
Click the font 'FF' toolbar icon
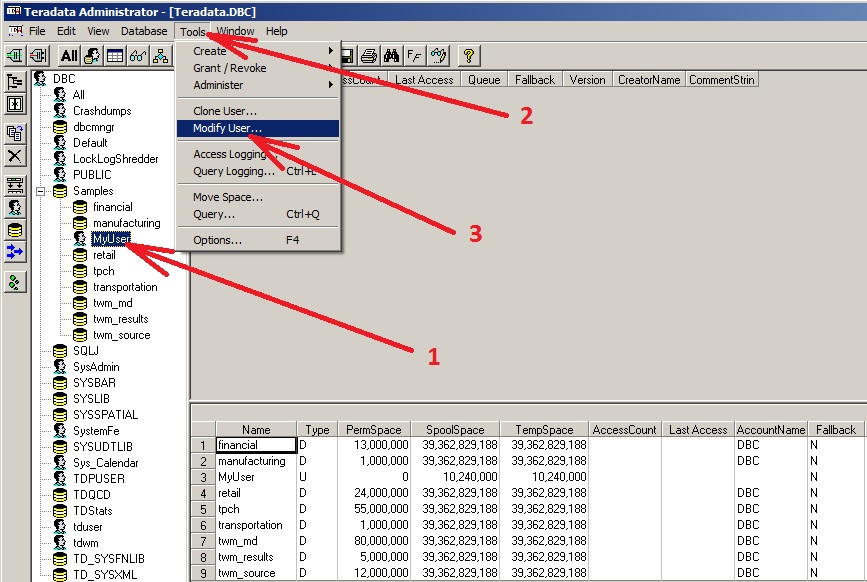[414, 56]
